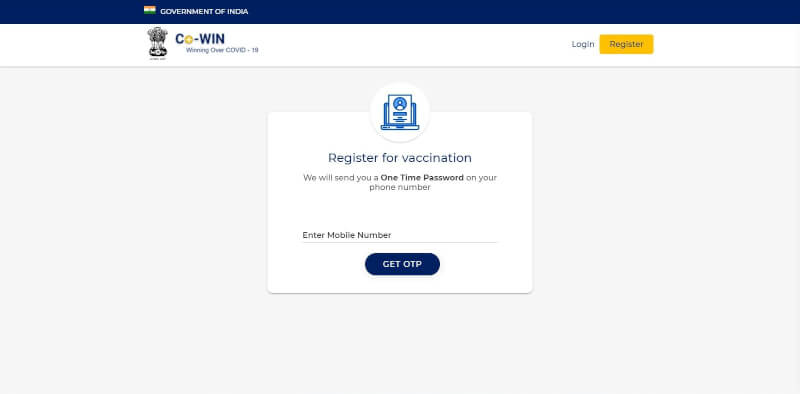The height and width of the screenshot is (394, 800).
Task: Focus the Enter Mobile Number field
Action: pos(399,235)
